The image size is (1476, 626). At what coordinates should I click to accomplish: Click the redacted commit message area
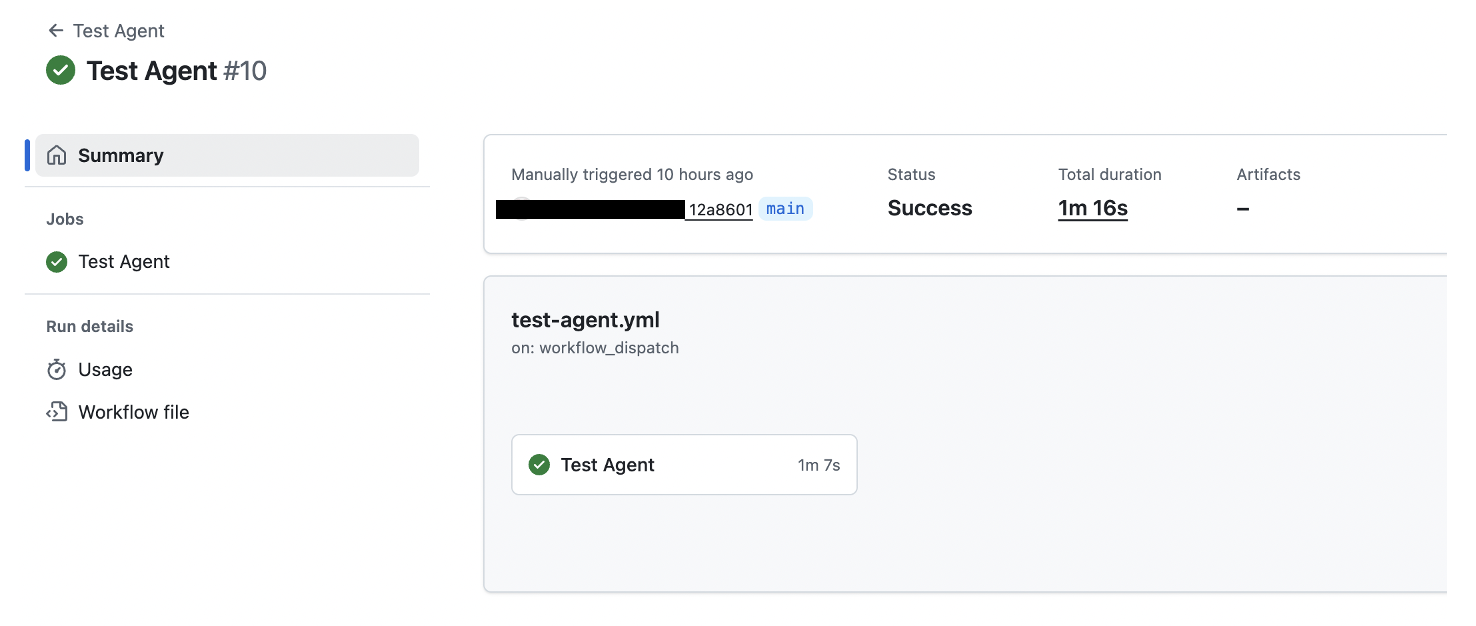pos(589,210)
